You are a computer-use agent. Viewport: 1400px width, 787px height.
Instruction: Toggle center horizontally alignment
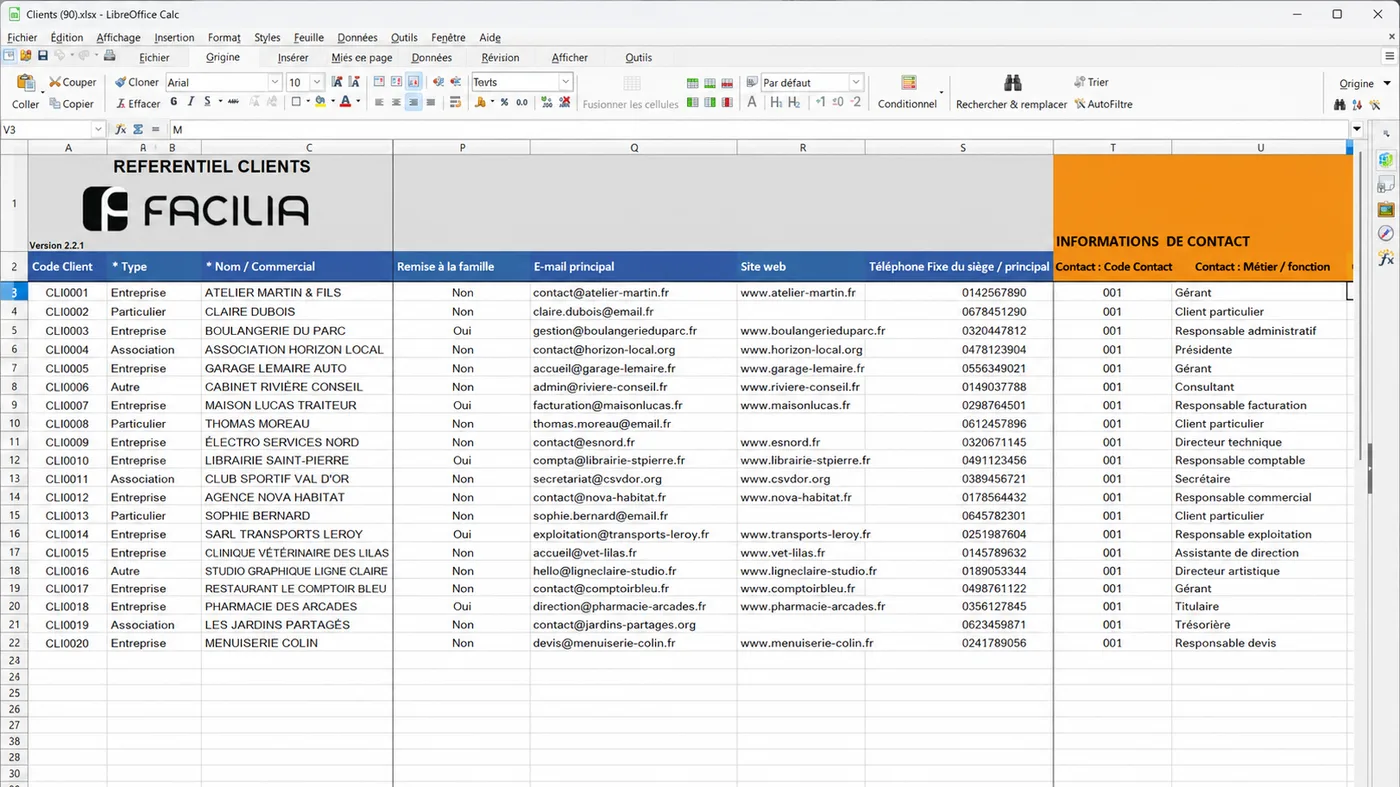coord(396,102)
